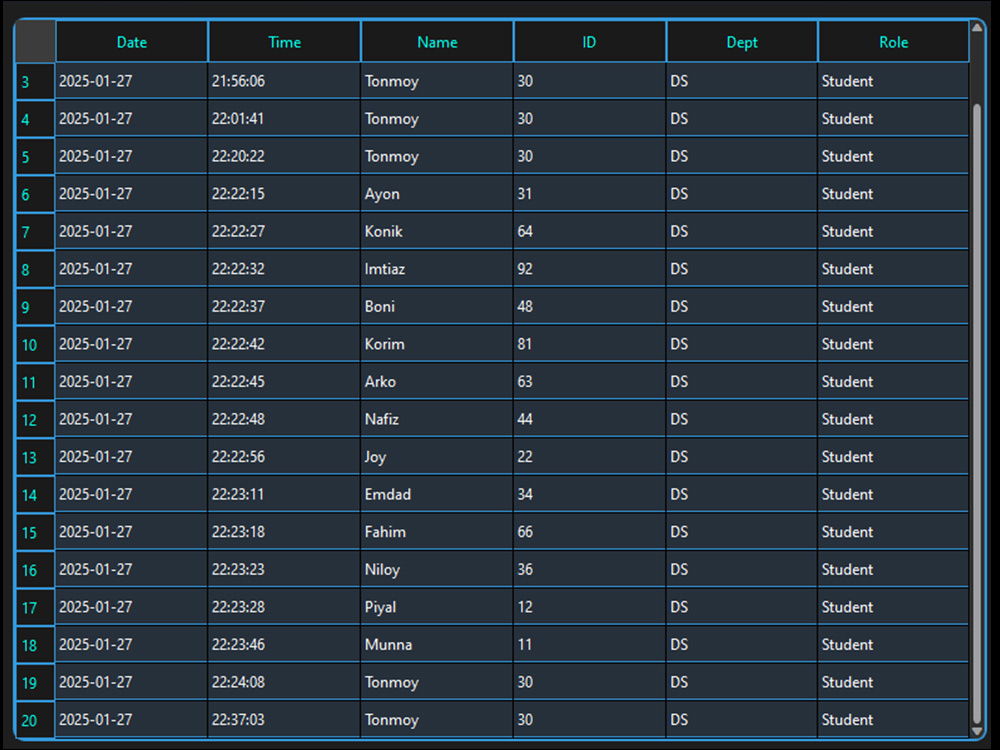
Task: Click the name cell Fahim
Action: coord(437,533)
